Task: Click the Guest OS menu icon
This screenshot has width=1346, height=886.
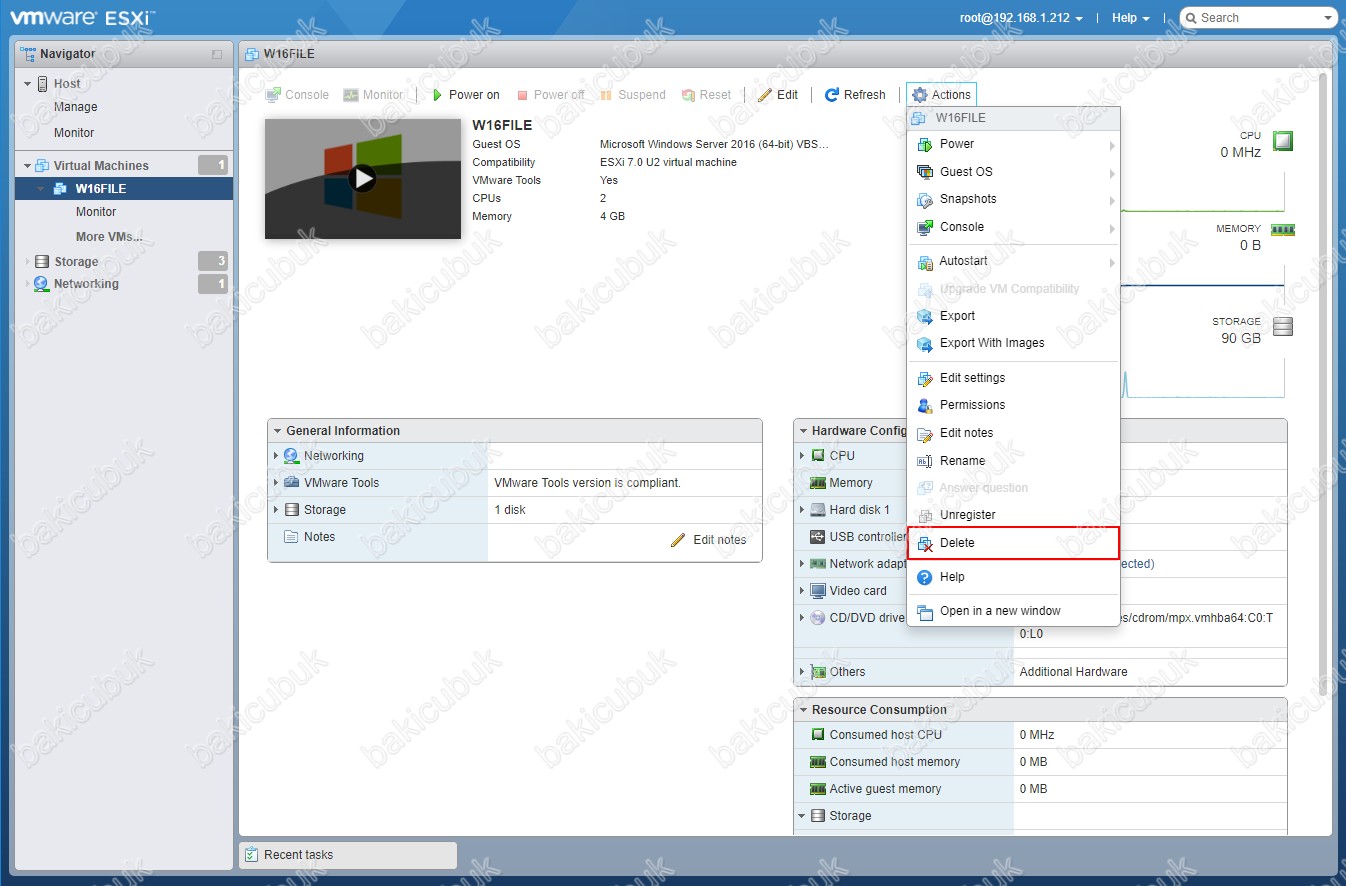Action: (925, 172)
